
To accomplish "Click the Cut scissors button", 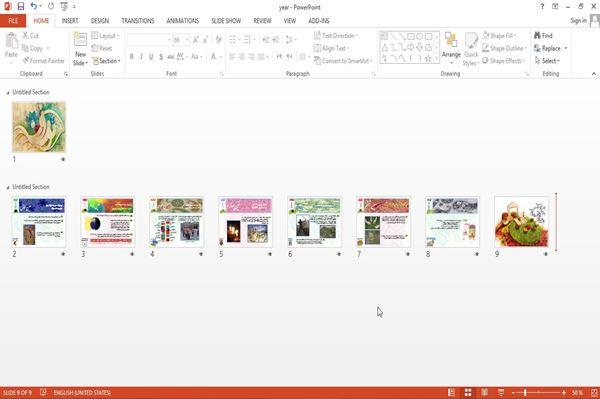I will pos(30,36).
